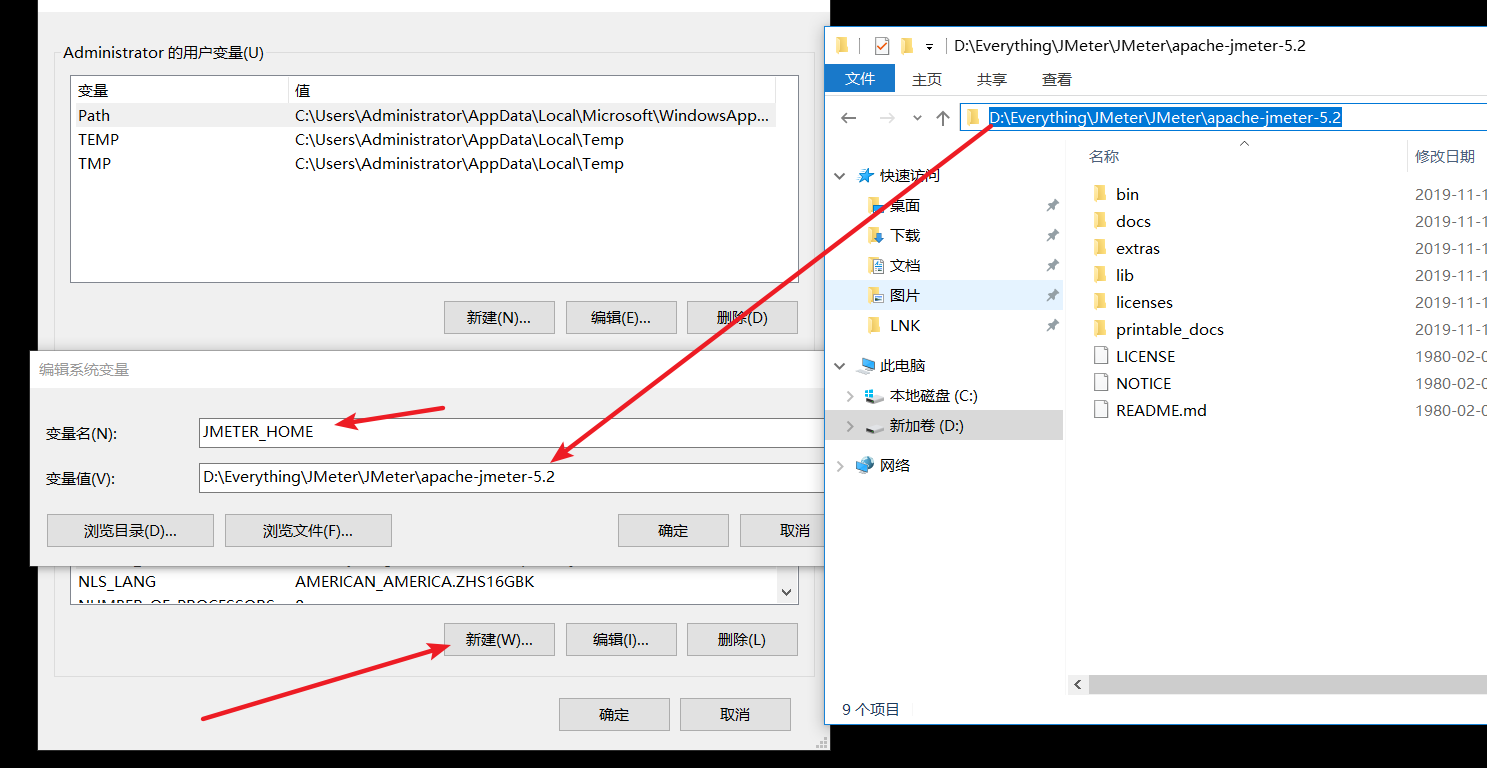This screenshot has height=768, width=1487.
Task: Click the properties checkmark quick access icon
Action: point(881,46)
